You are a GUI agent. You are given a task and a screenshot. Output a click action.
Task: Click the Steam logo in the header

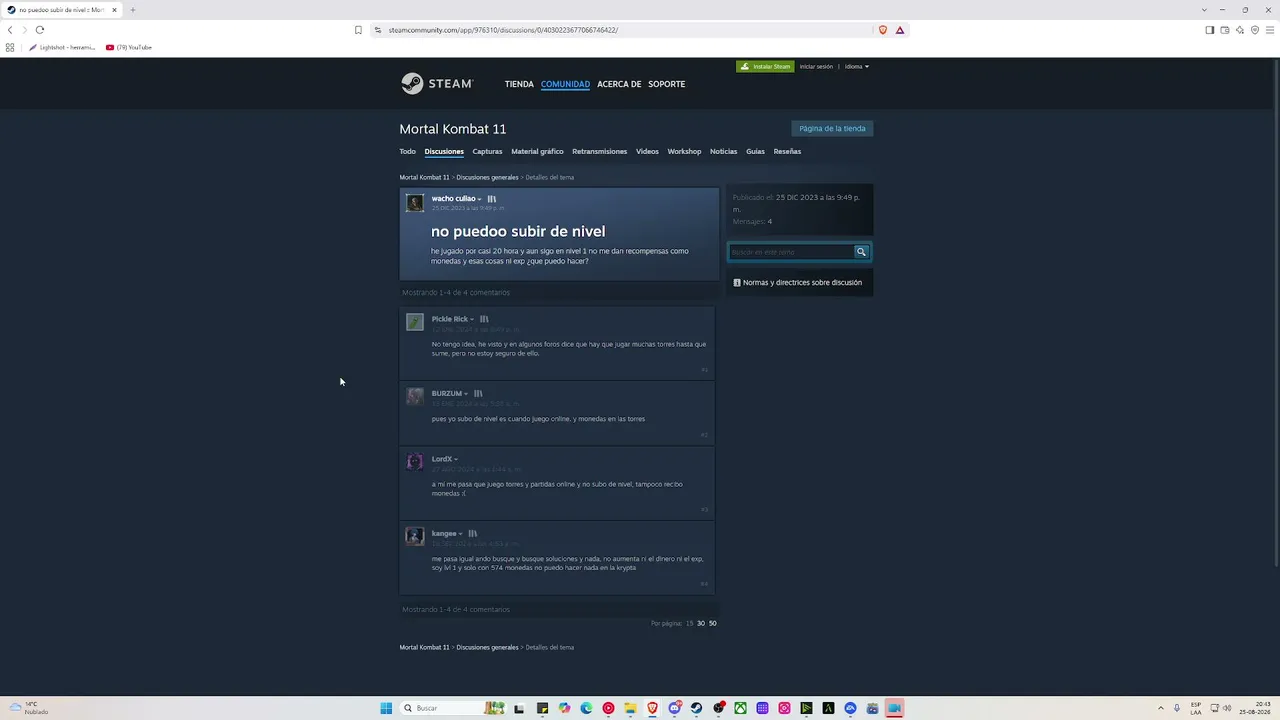pyautogui.click(x=436, y=84)
